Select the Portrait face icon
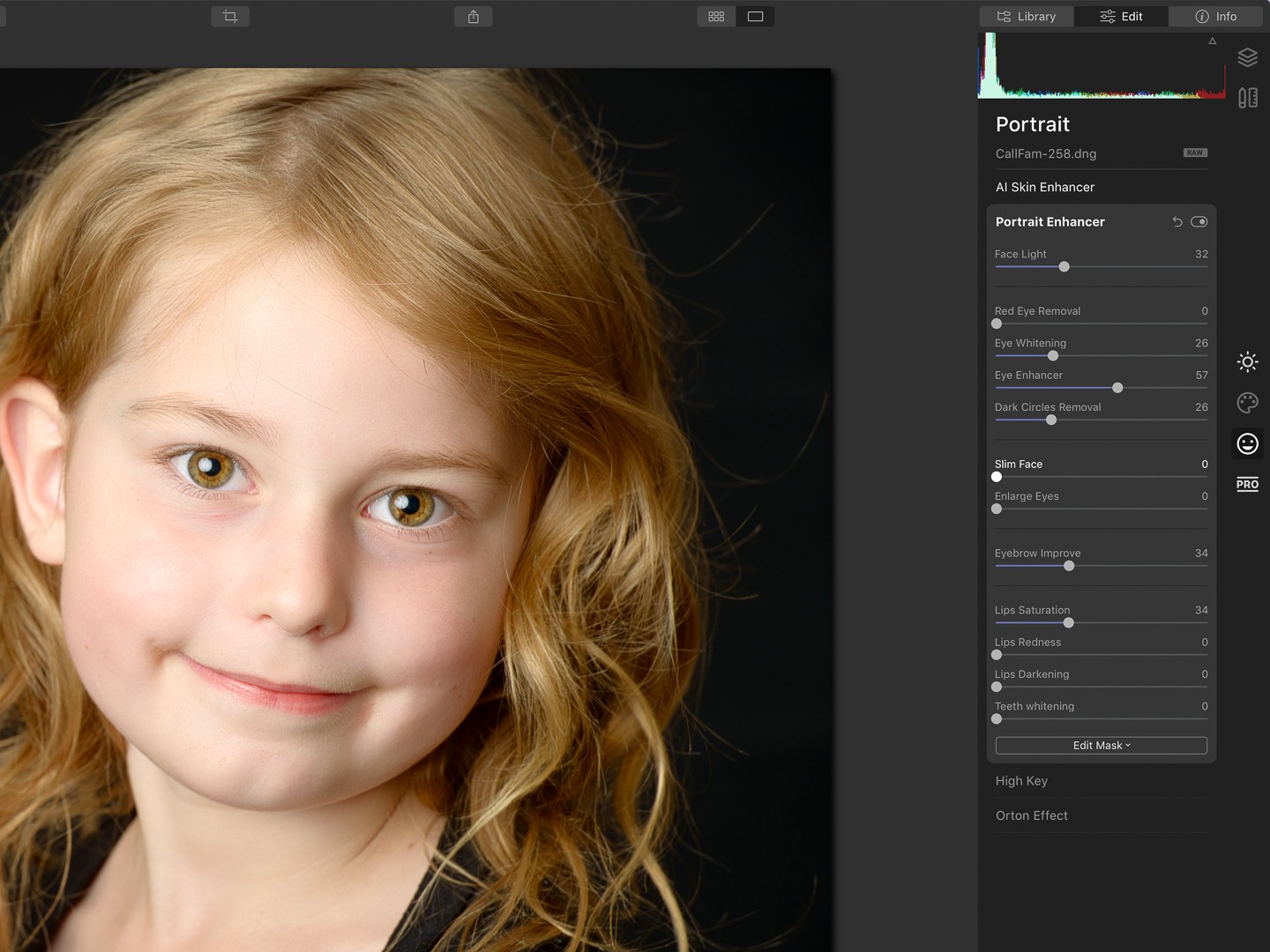Viewport: 1270px width, 952px height. 1247,443
